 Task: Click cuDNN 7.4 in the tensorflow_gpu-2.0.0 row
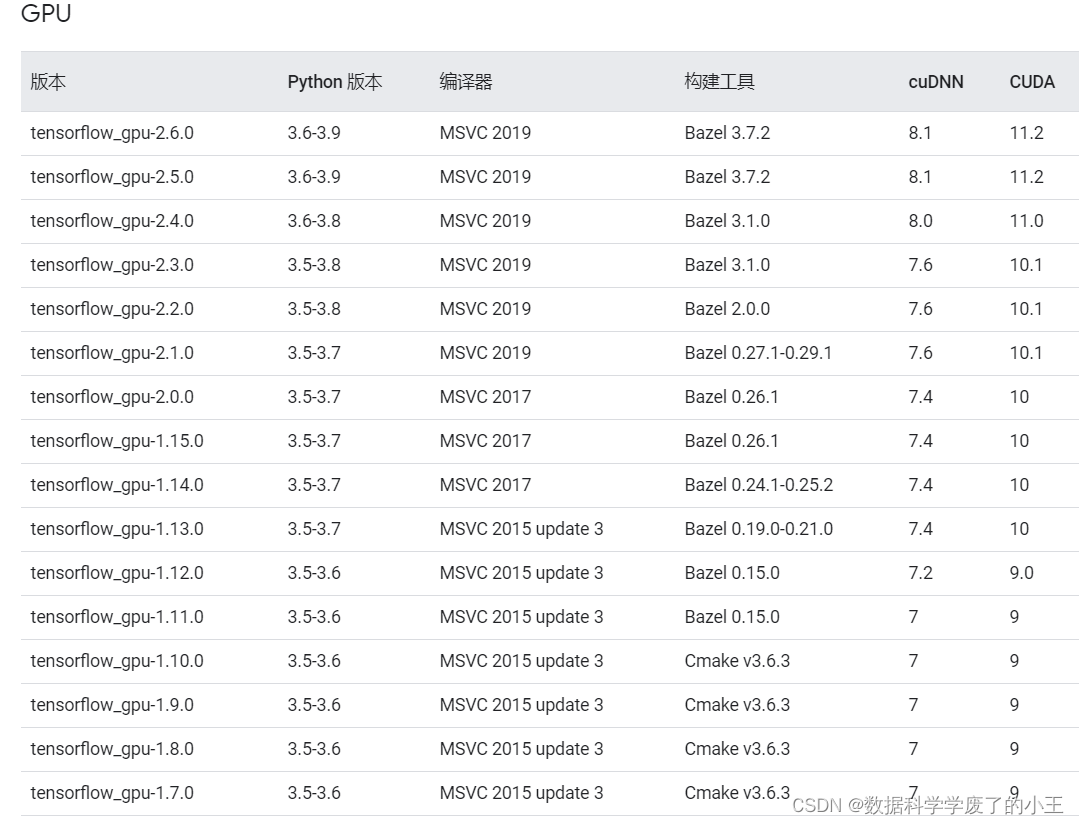[x=920, y=397]
